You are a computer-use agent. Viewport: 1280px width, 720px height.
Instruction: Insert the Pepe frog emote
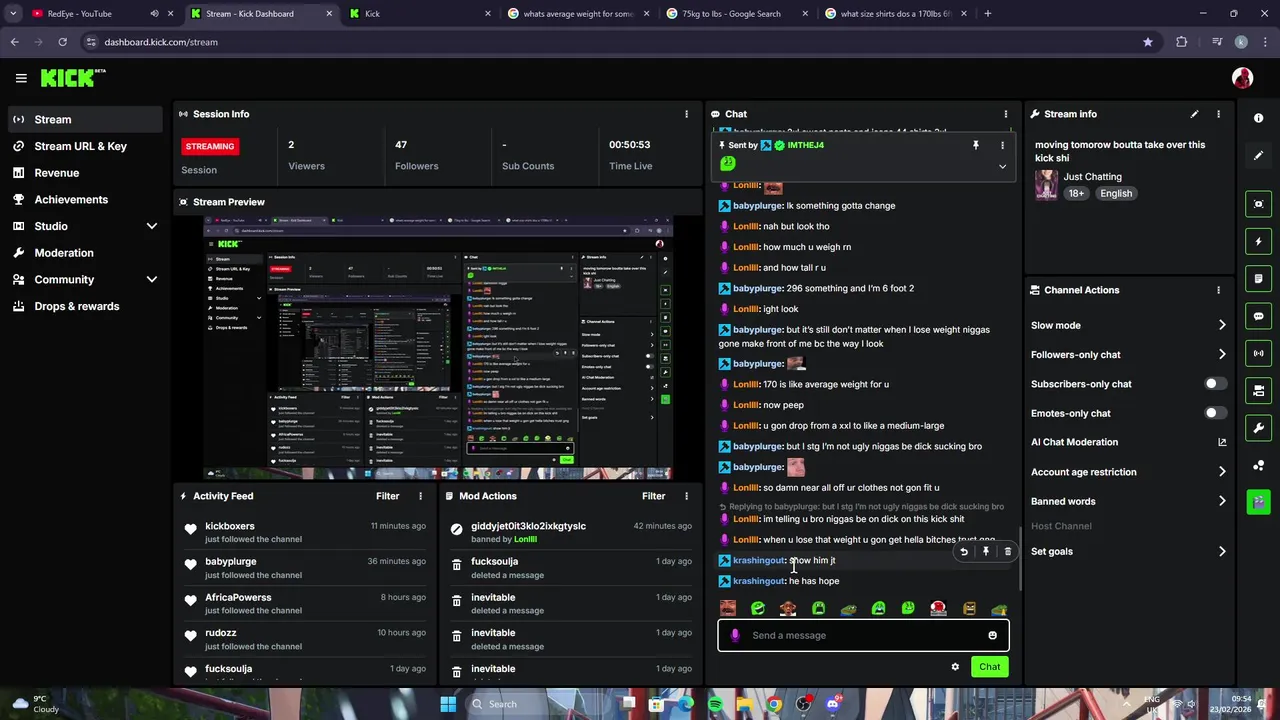pos(848,608)
